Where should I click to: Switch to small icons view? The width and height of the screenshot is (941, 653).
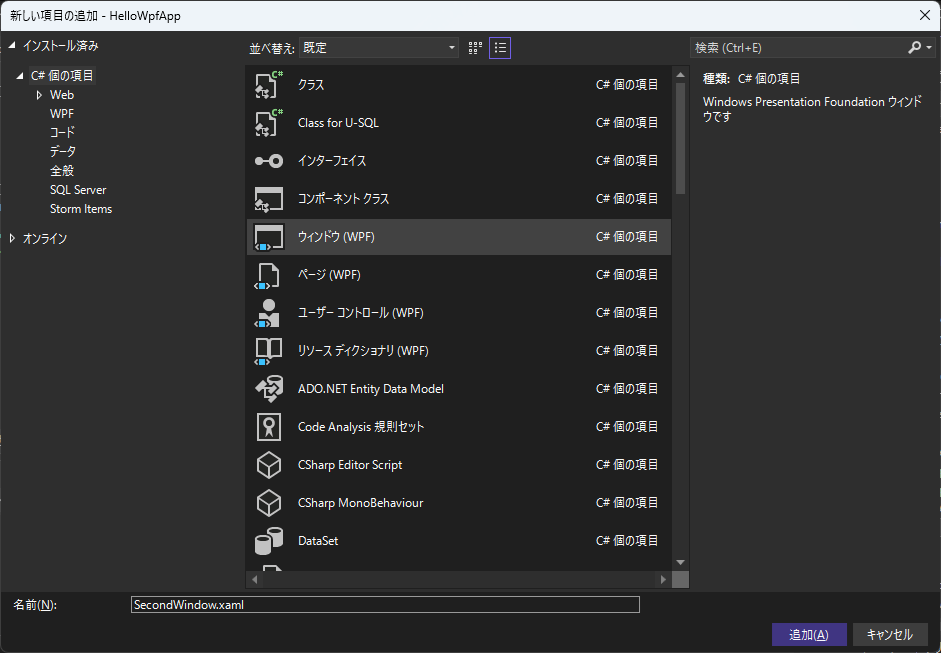(x=475, y=48)
